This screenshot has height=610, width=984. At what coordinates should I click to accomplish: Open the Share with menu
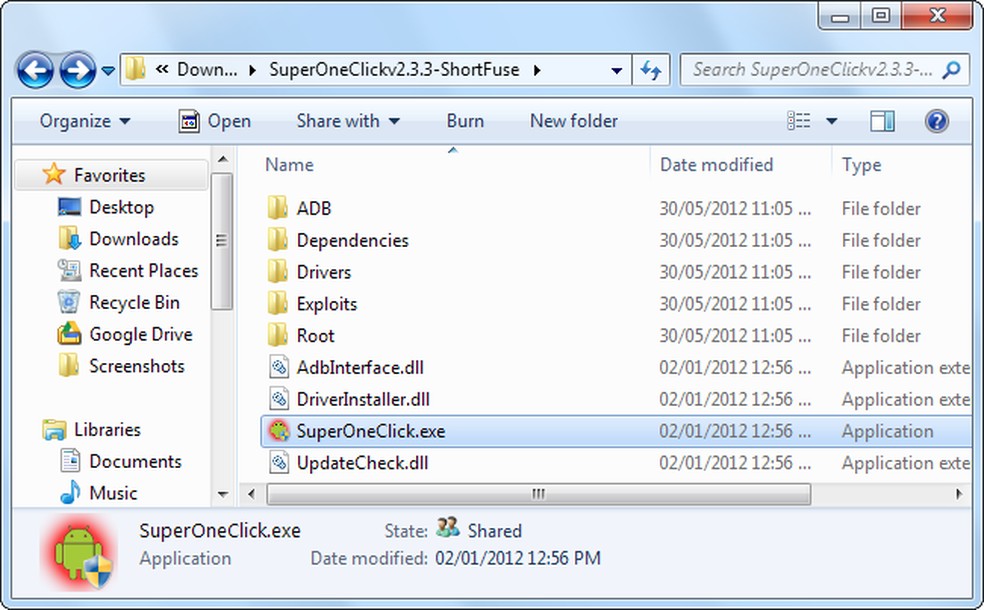coord(348,120)
